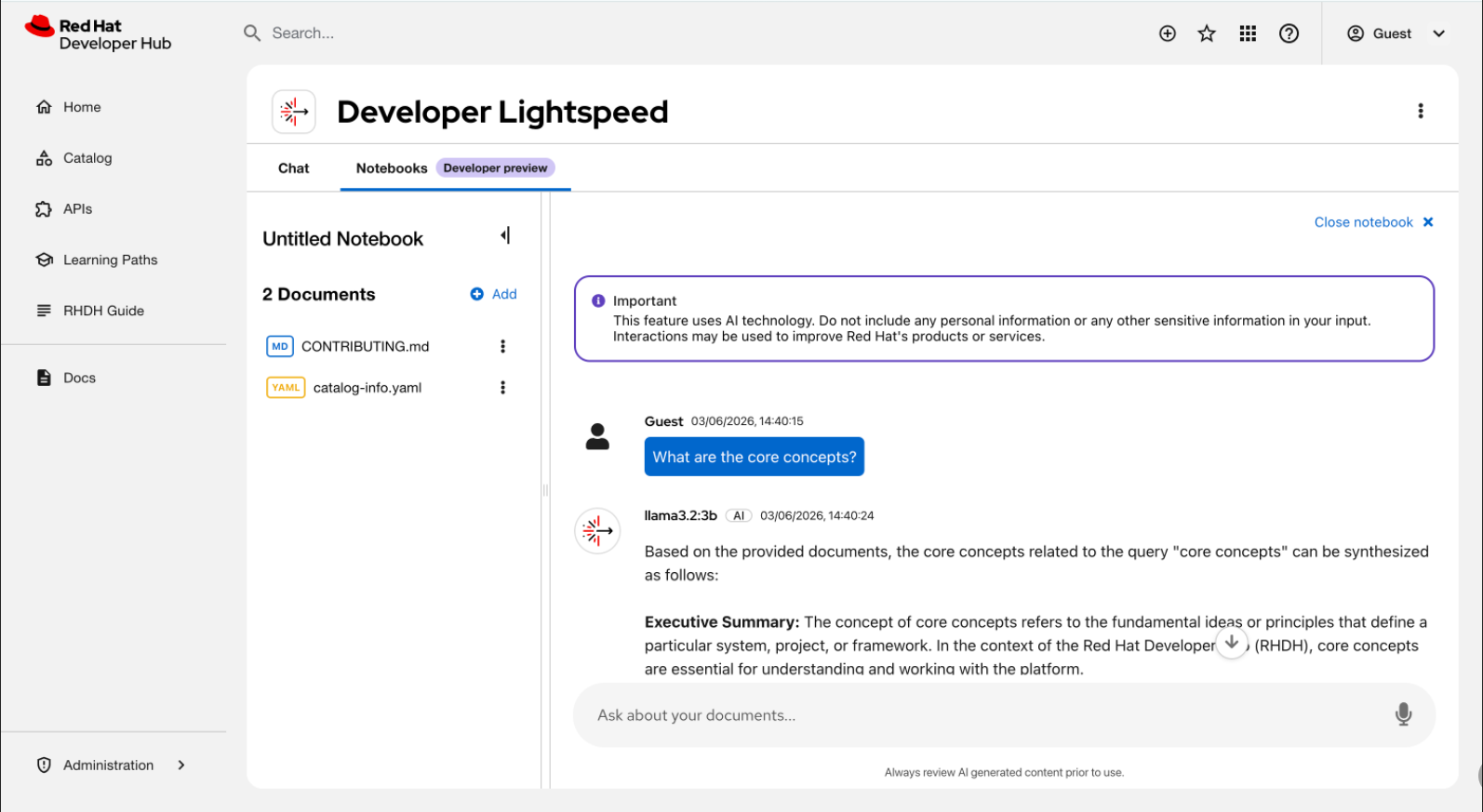The height and width of the screenshot is (812, 1483).
Task: Jump to latest message with the down-arrow button
Action: click(1231, 643)
